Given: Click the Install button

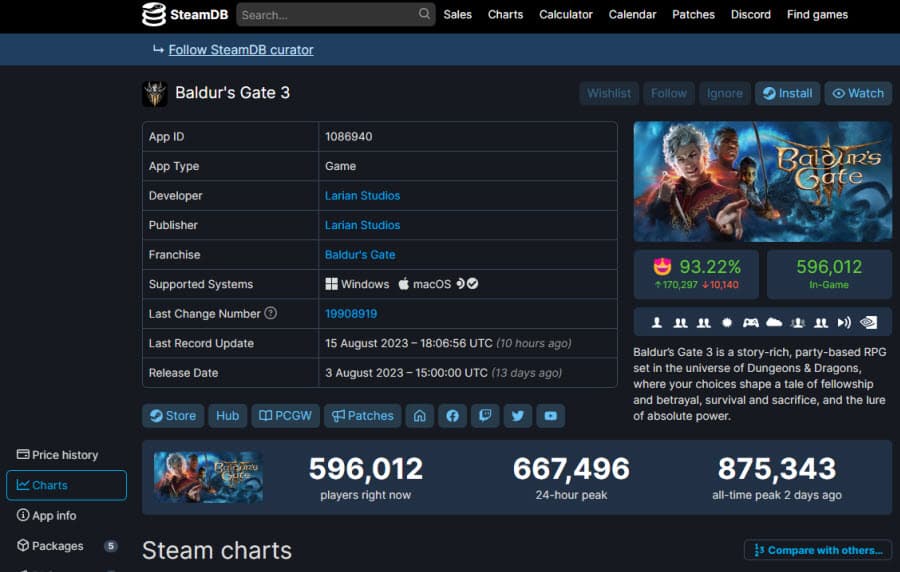Looking at the screenshot, I should click(788, 94).
